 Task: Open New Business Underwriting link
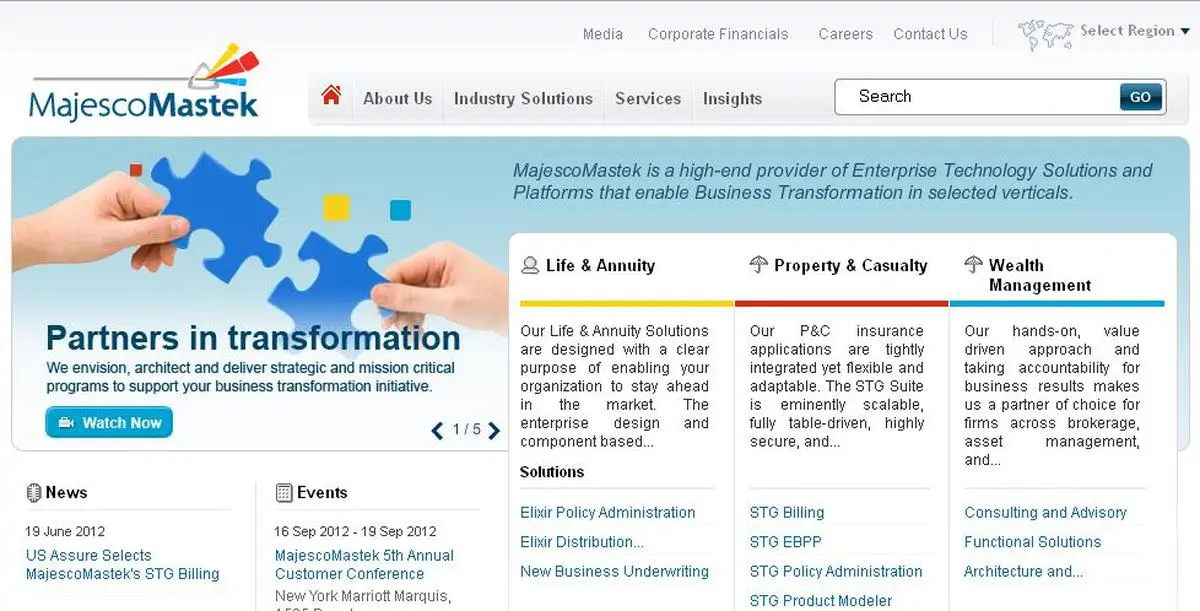(x=614, y=571)
